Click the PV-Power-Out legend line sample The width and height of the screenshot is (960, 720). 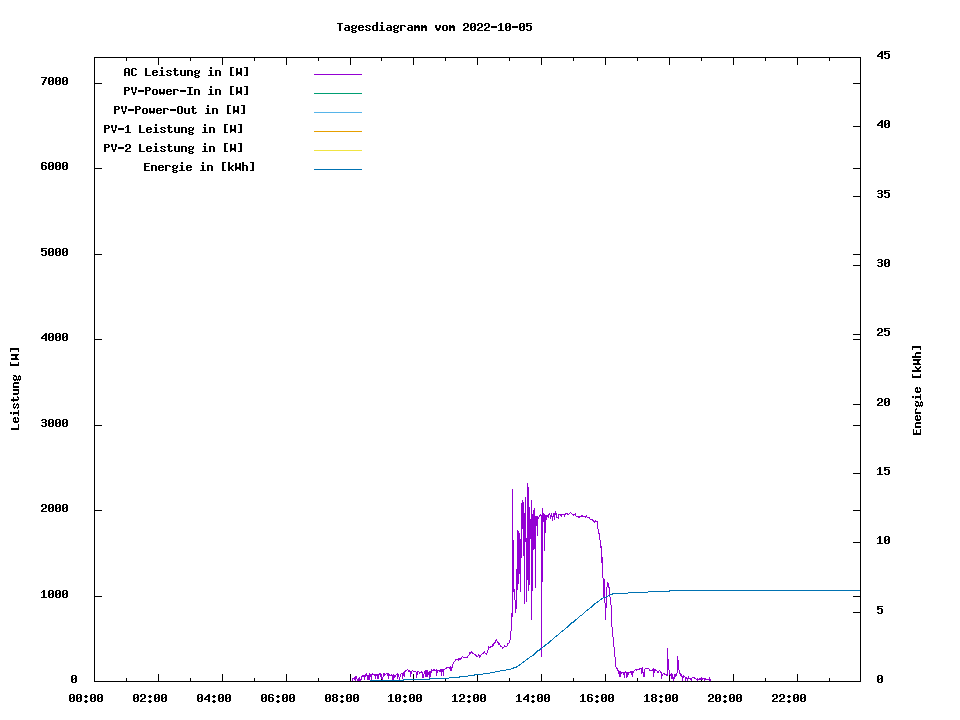(337, 112)
